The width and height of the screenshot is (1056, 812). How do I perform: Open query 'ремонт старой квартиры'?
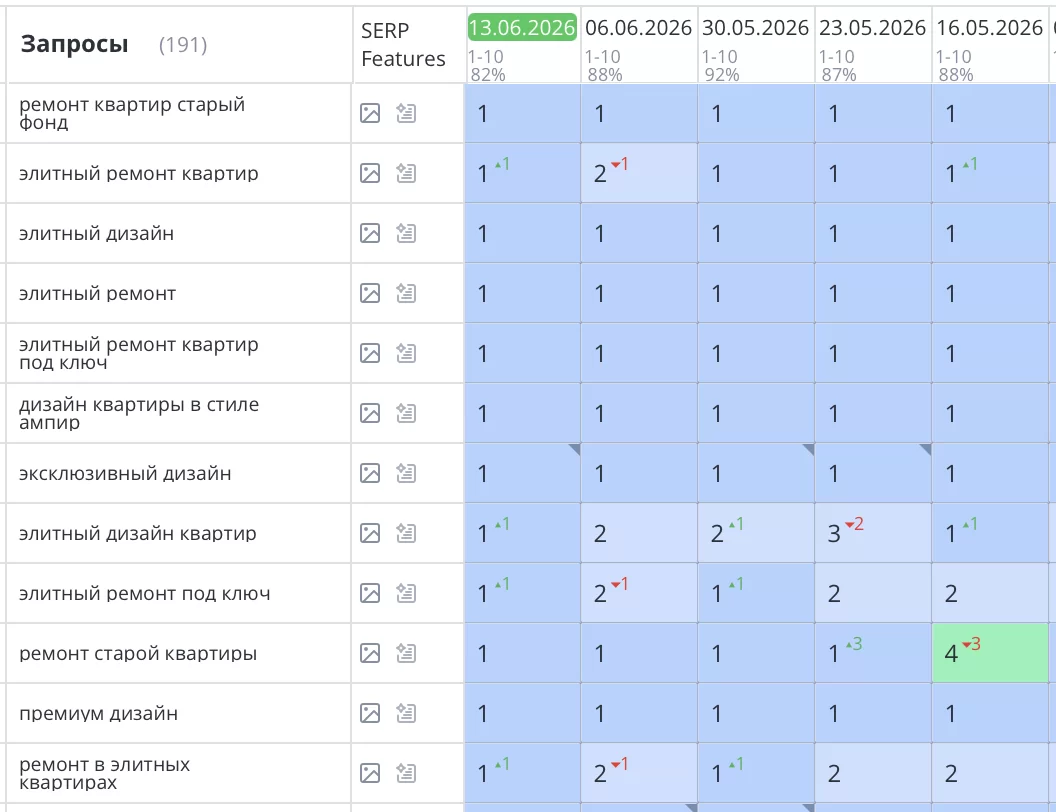137,653
